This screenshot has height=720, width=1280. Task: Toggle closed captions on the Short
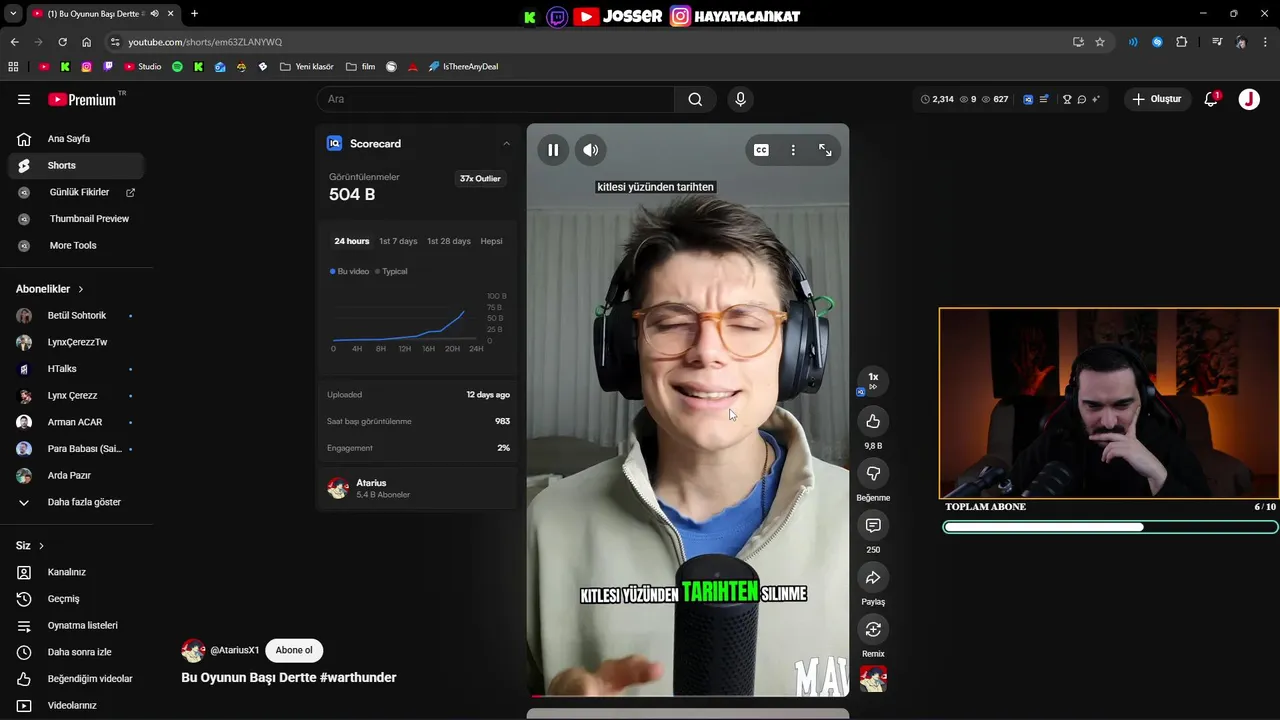761,150
